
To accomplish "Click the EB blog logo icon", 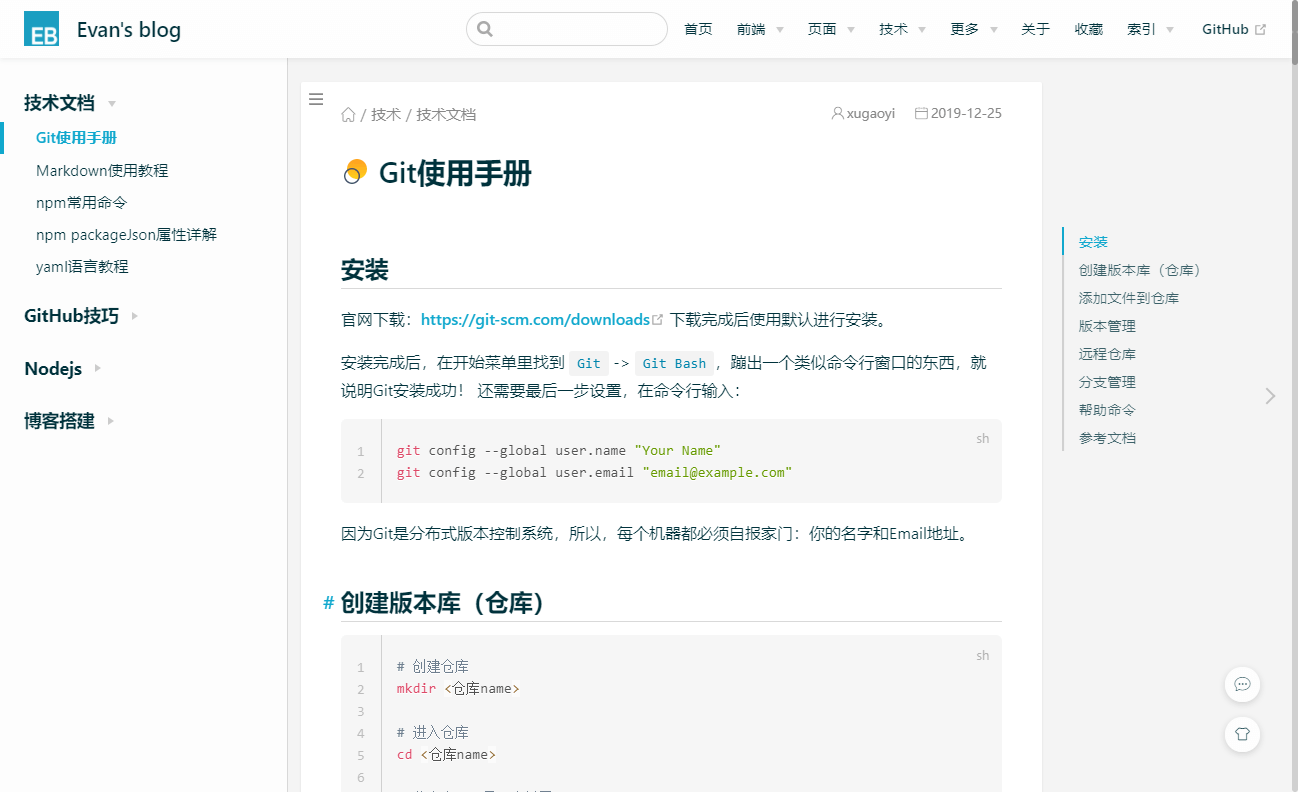I will [x=42, y=29].
